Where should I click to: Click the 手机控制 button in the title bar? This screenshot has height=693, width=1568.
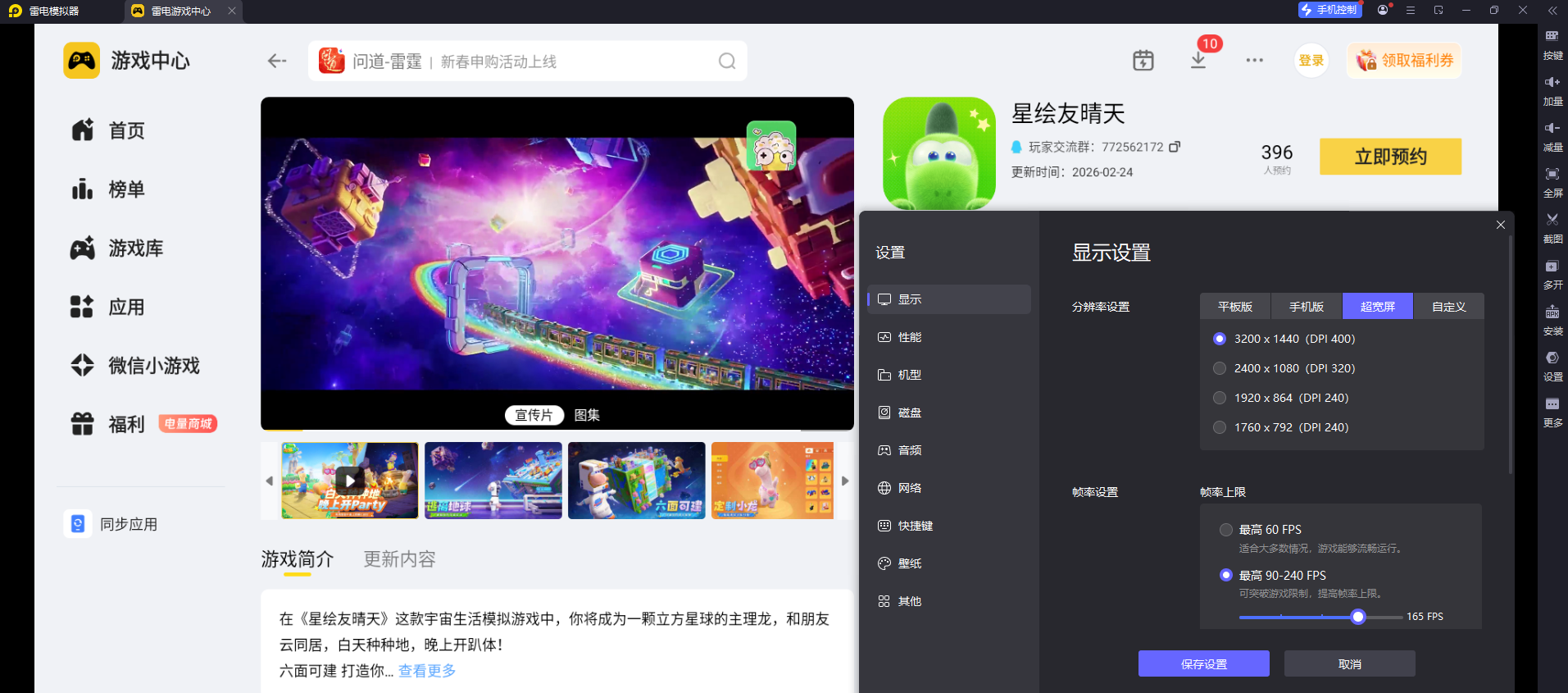pos(1329,10)
